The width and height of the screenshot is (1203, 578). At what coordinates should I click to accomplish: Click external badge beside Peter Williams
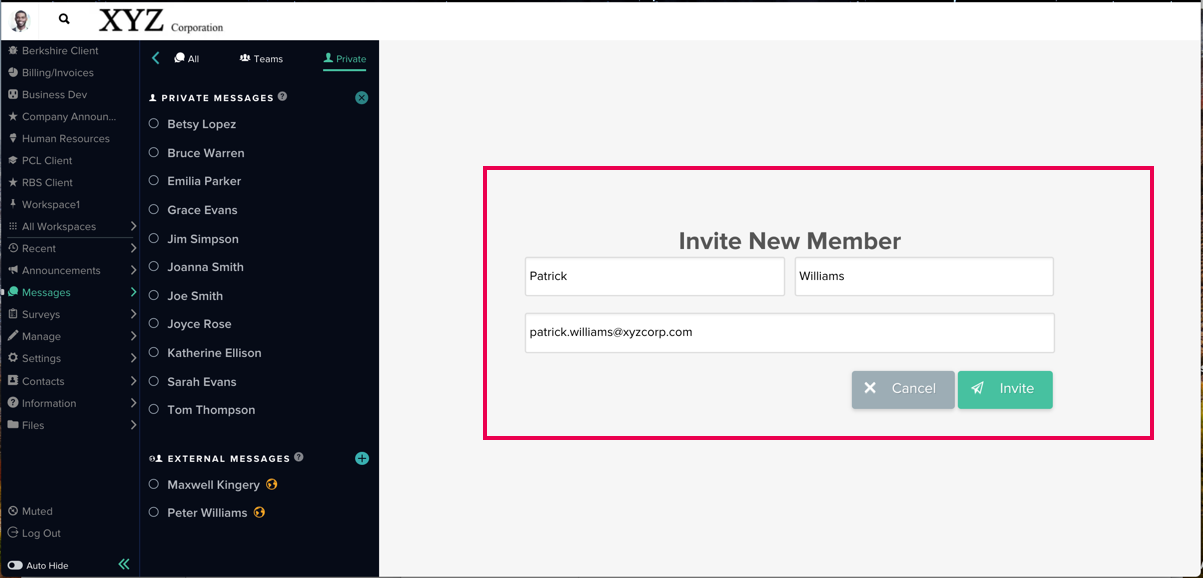coord(260,512)
